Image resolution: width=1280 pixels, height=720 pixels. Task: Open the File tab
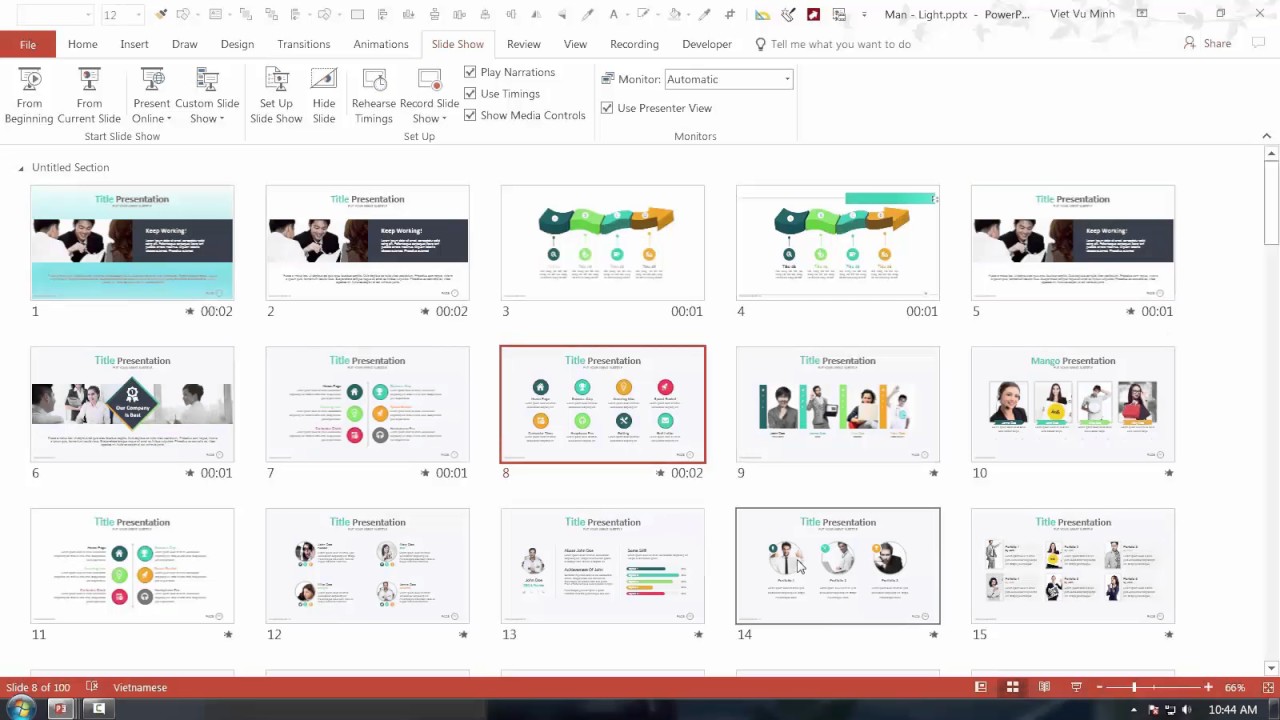(x=28, y=44)
